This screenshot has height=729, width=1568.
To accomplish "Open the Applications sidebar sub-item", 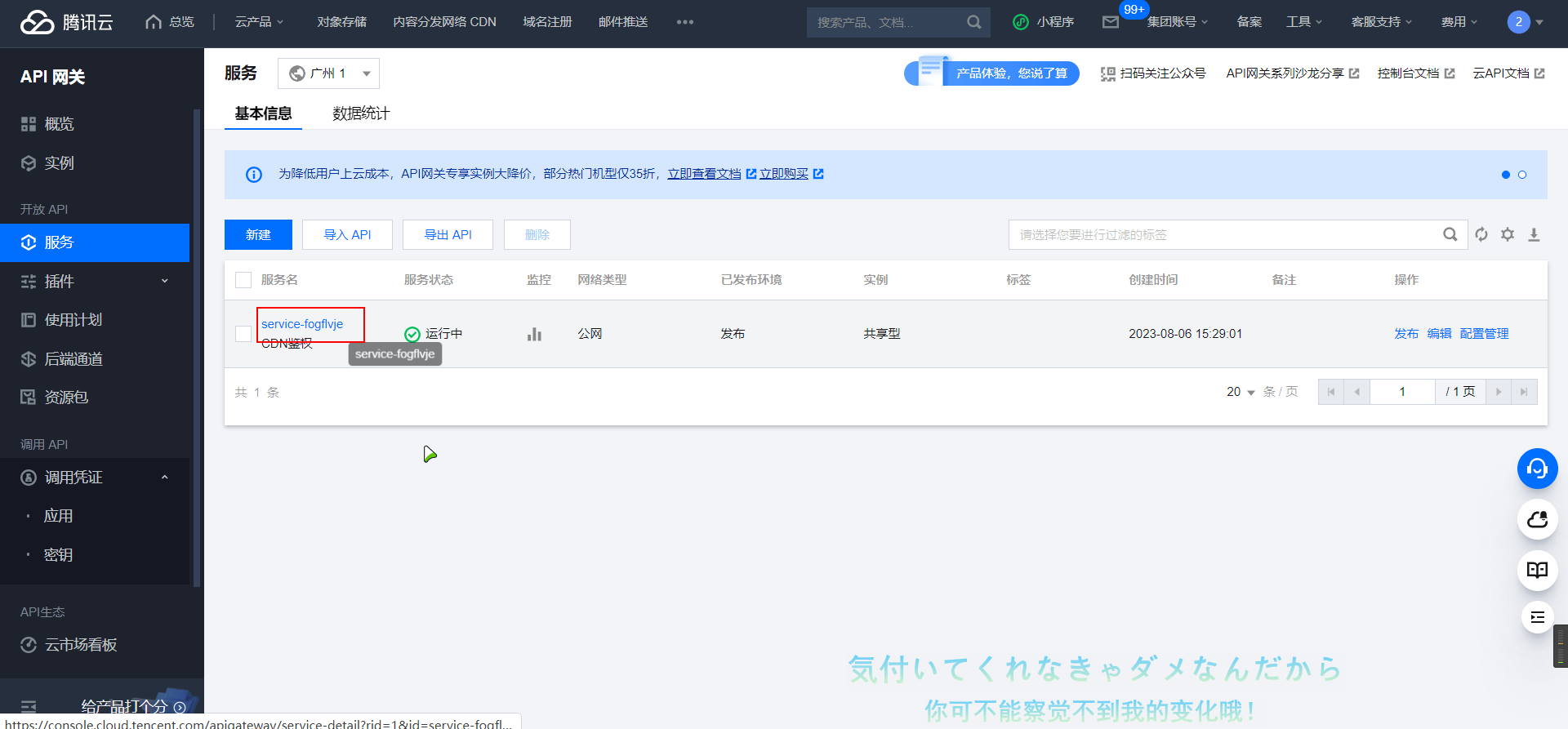I will [x=58, y=517].
